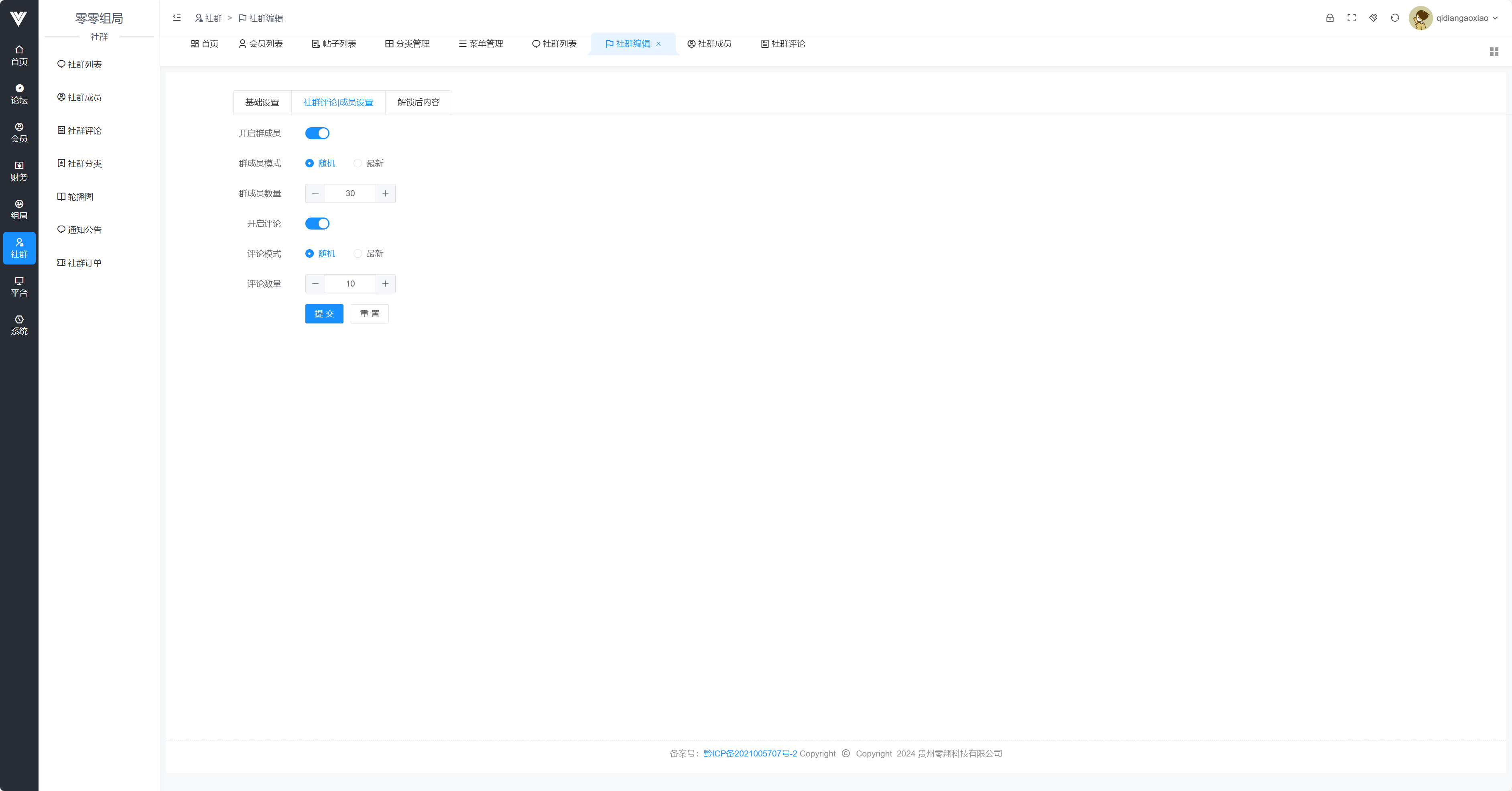
Task: Select 最新 for 群成员模式
Action: pyautogui.click(x=358, y=163)
